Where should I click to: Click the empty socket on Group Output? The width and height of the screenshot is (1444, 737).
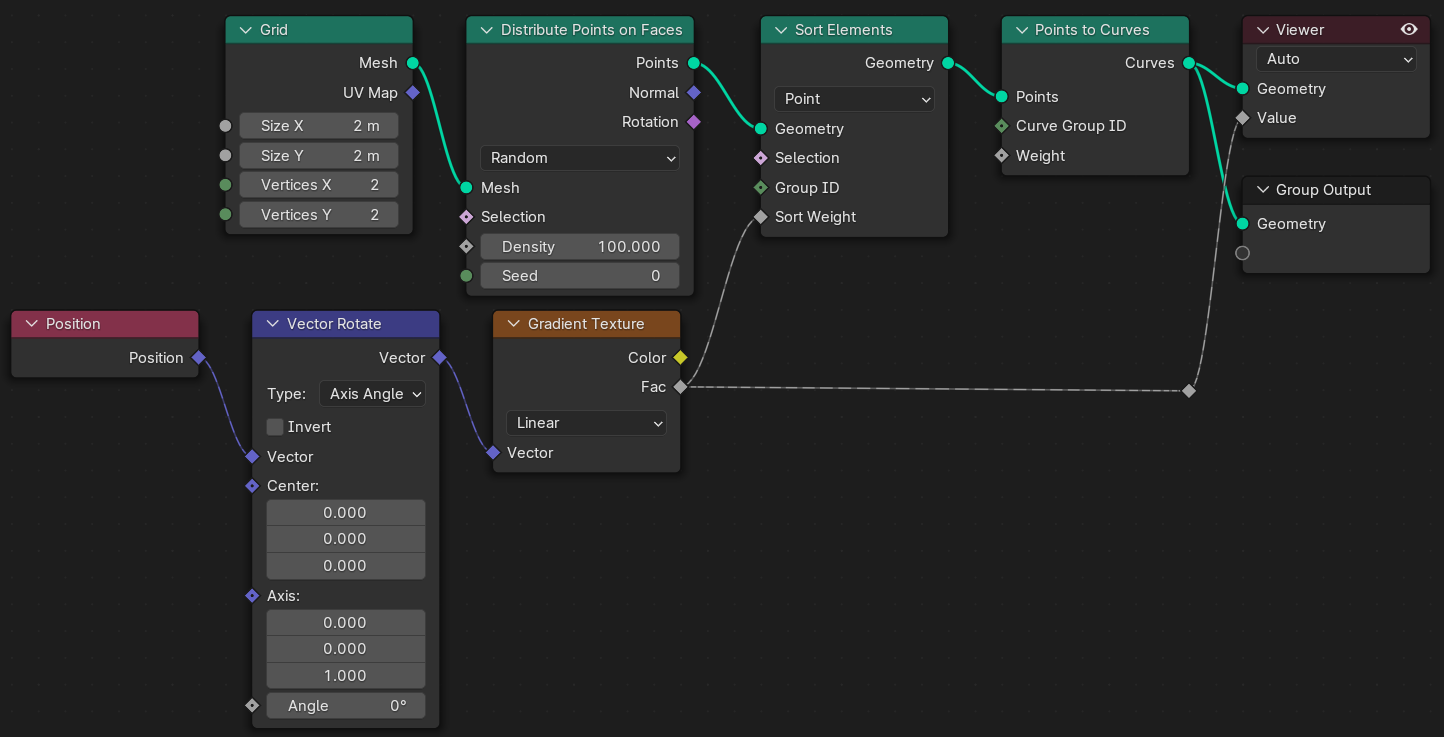[x=1242, y=253]
